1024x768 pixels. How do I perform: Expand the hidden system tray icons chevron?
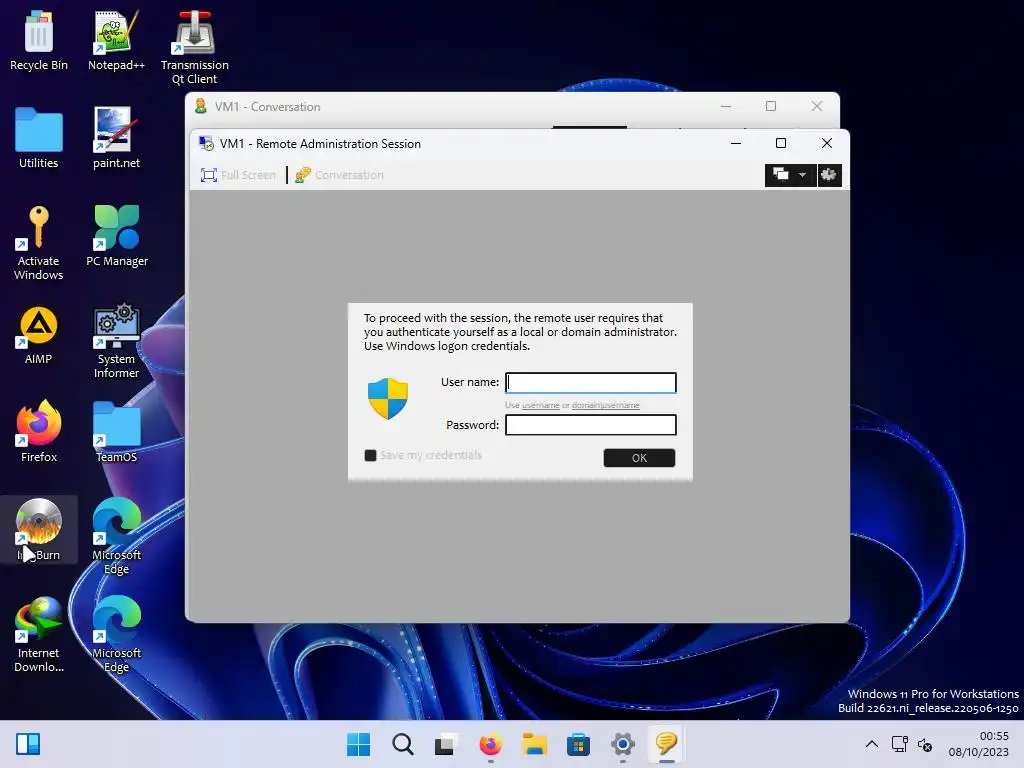pyautogui.click(x=872, y=744)
